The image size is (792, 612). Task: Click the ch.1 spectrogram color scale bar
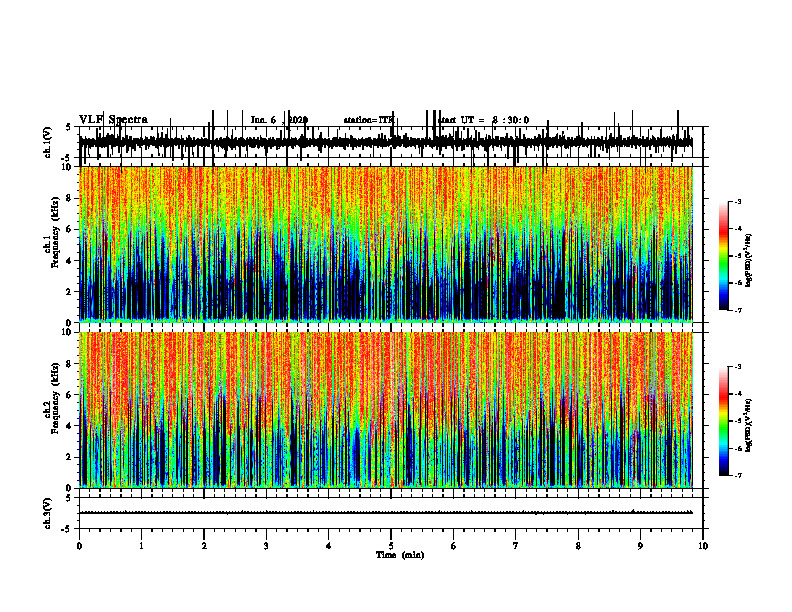point(724,256)
